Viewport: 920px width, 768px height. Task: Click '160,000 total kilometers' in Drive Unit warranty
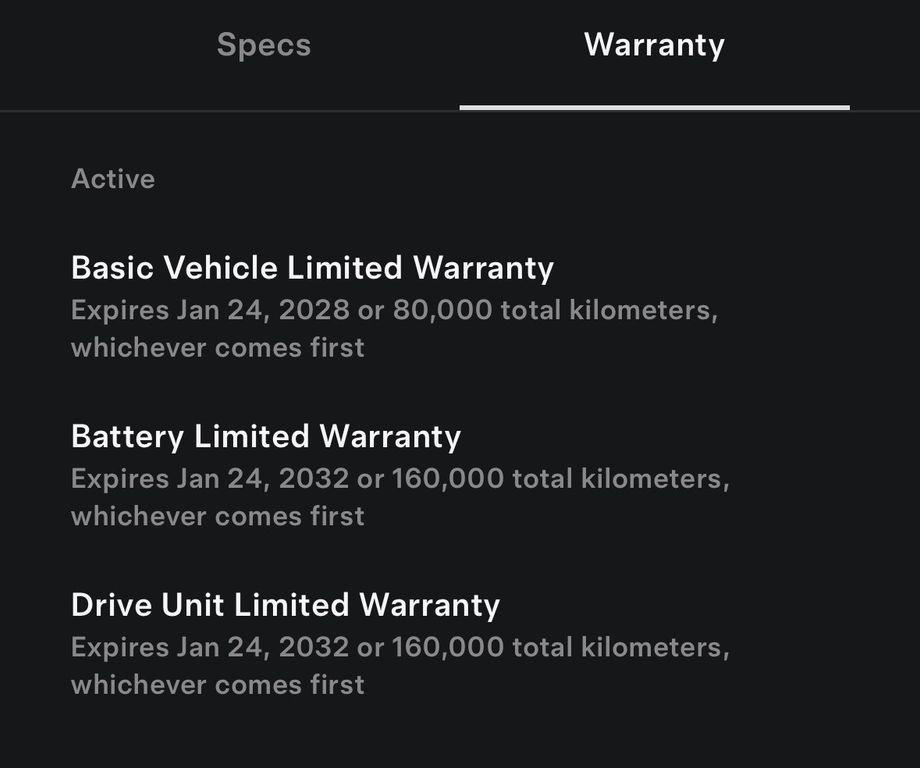[560, 647]
